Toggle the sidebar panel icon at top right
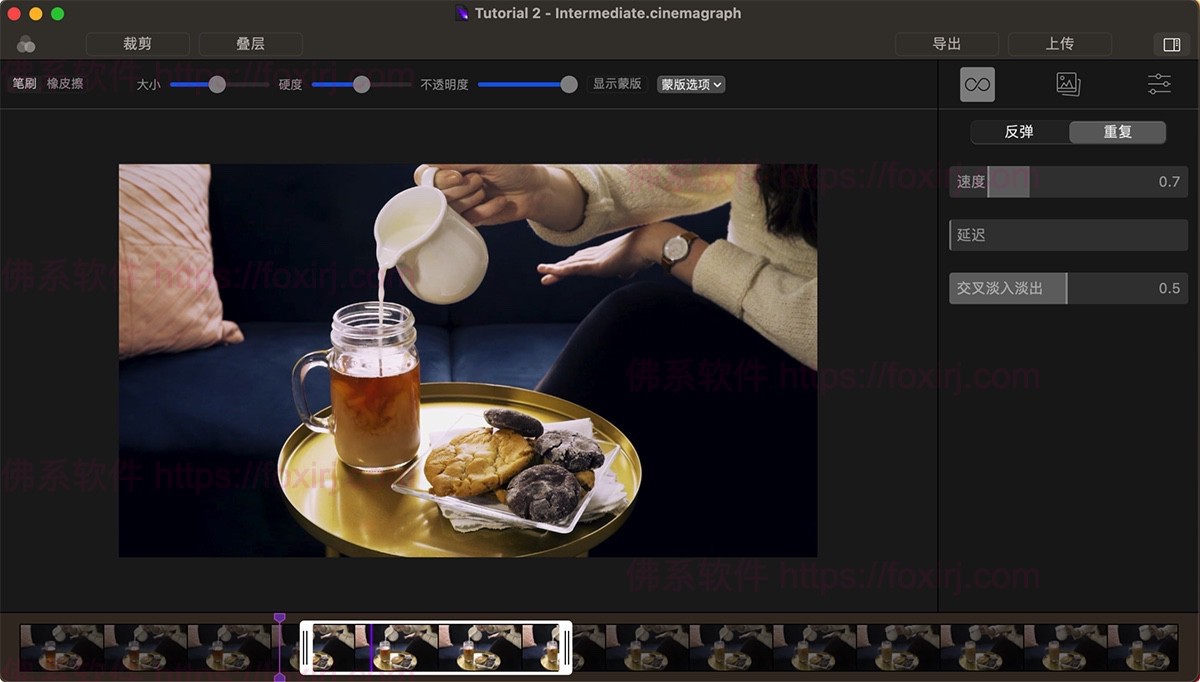1200x682 pixels. (x=1170, y=44)
